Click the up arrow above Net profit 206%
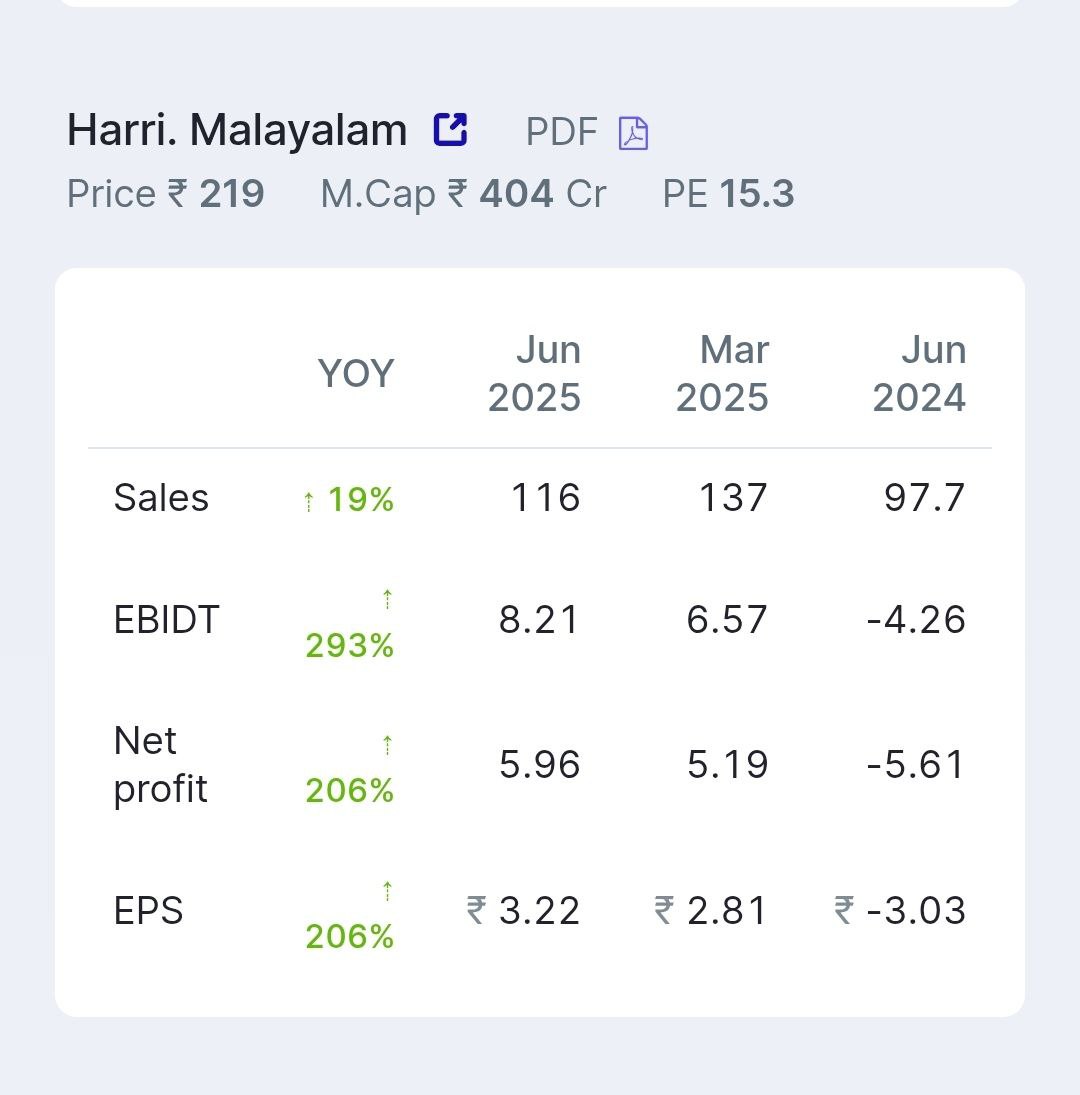 click(387, 745)
